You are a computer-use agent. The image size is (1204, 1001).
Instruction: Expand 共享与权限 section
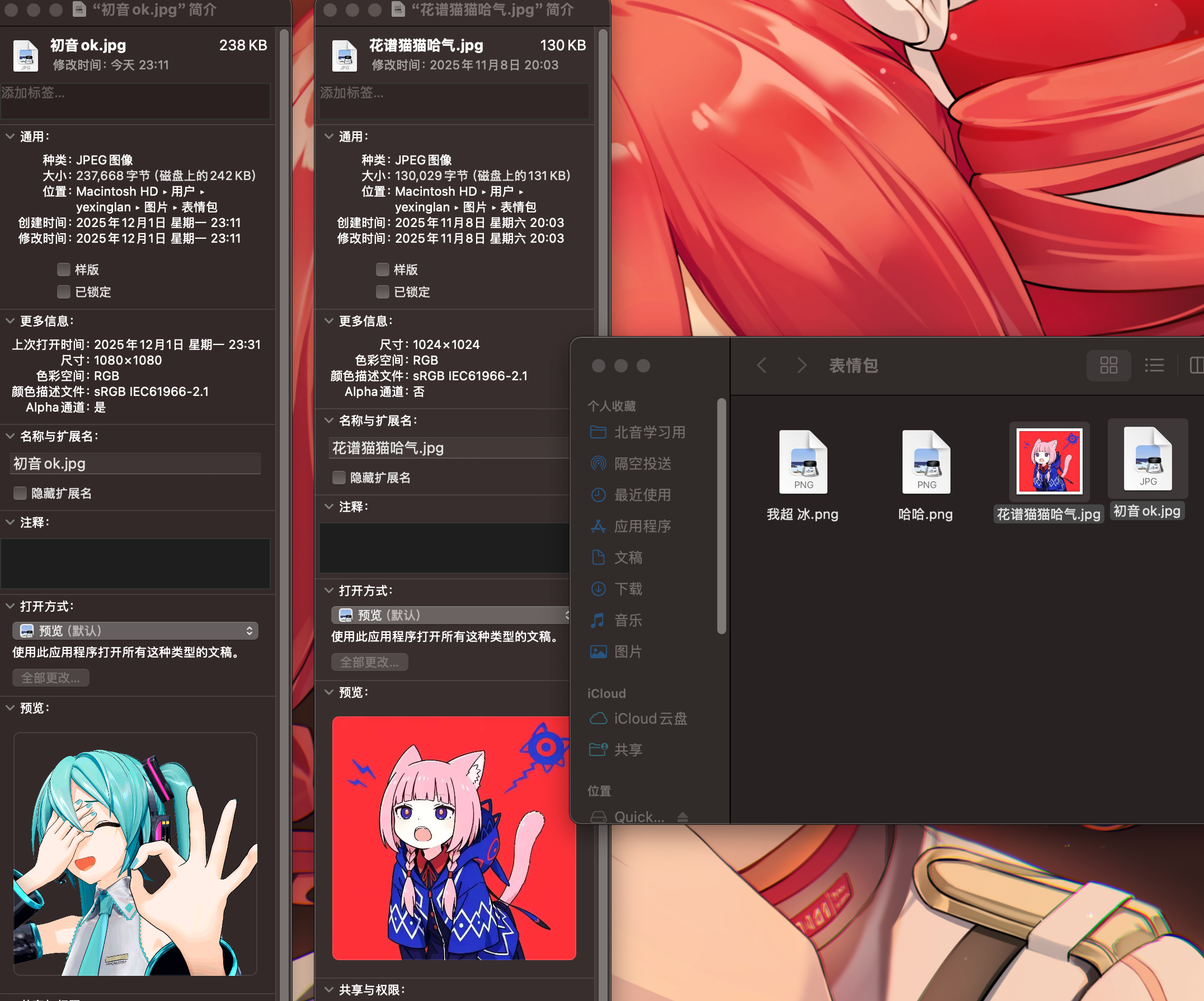pyautogui.click(x=329, y=990)
